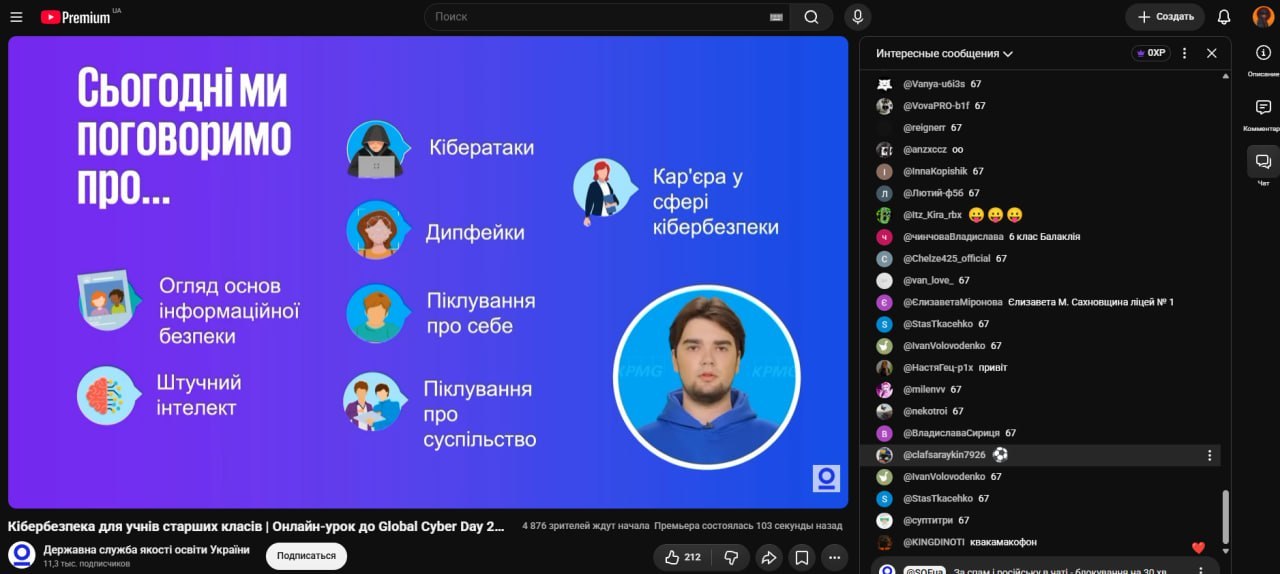
Task: Click username @Chelze425_official in chat
Action: pos(947,259)
